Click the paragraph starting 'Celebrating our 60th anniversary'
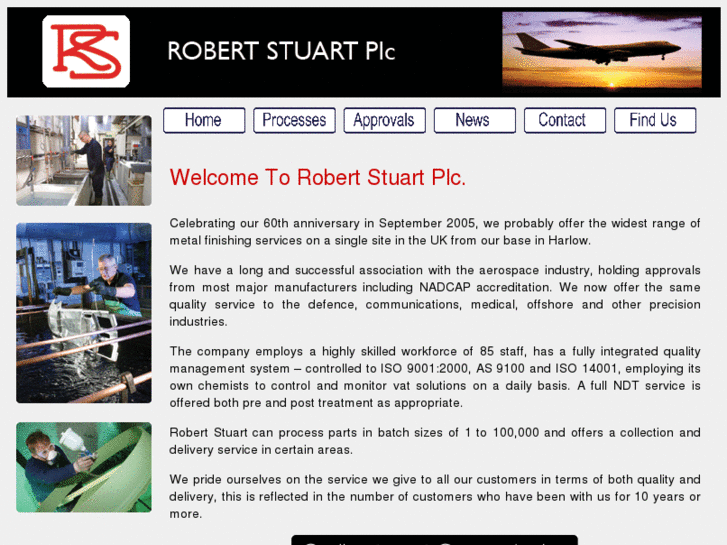Screen dimensions: 727x545 [x=435, y=232]
